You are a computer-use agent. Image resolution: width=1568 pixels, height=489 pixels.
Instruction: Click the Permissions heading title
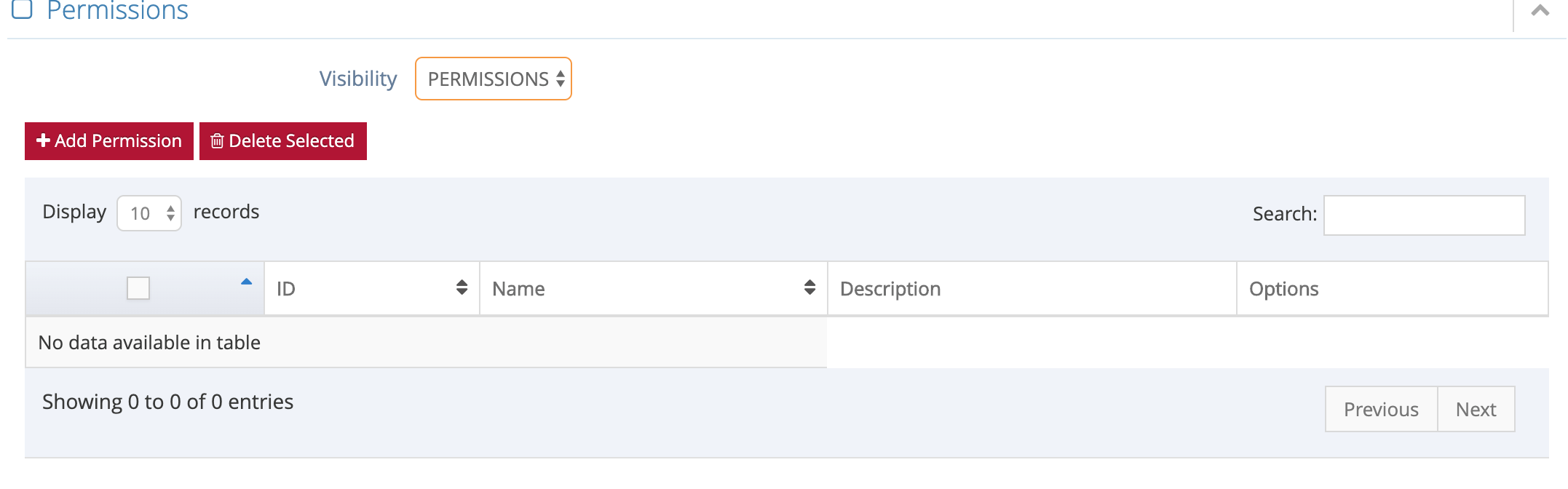[117, 10]
